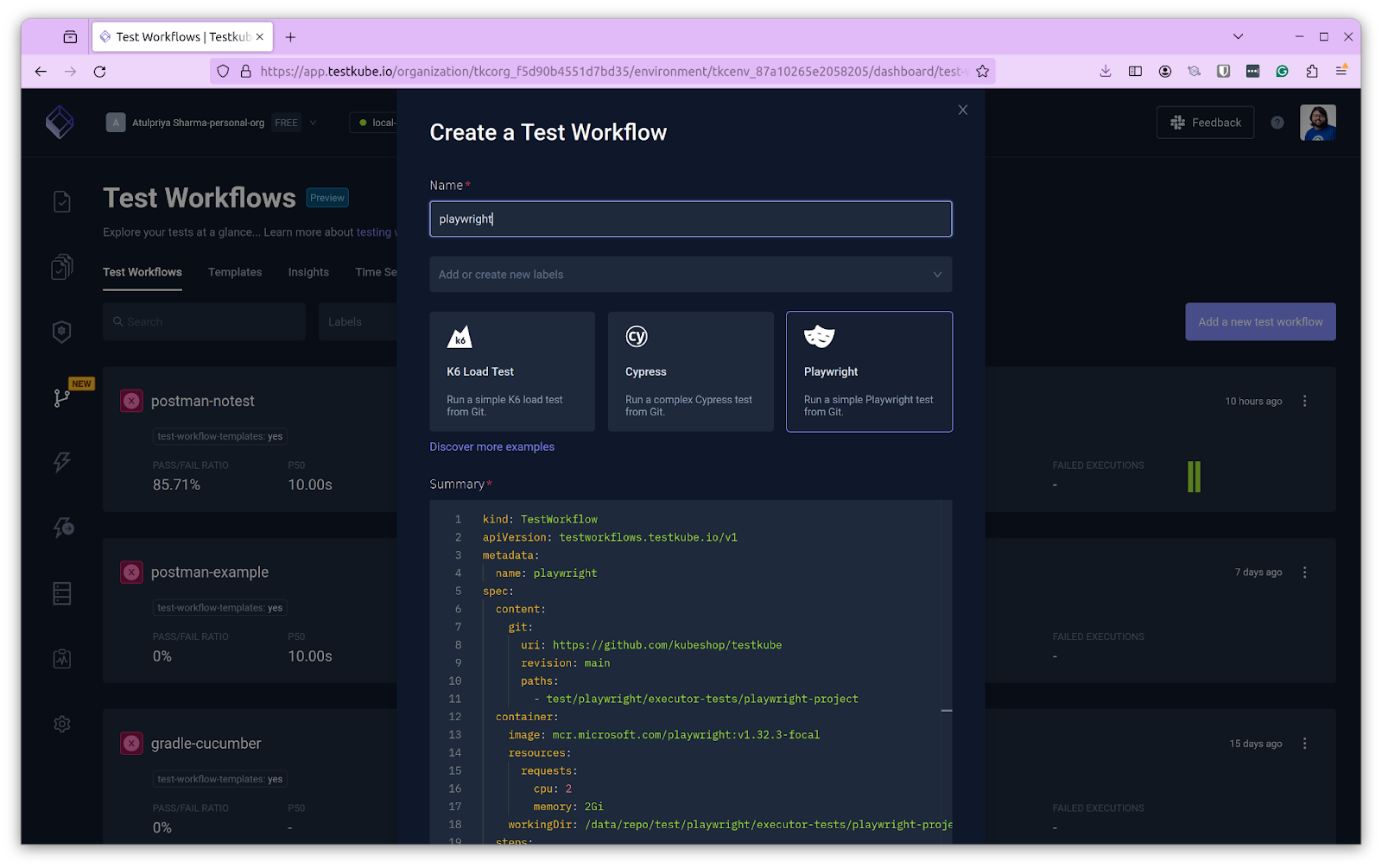This screenshot has width=1382, height=868.
Task: List all tabs via the browser chevron
Action: [1238, 37]
